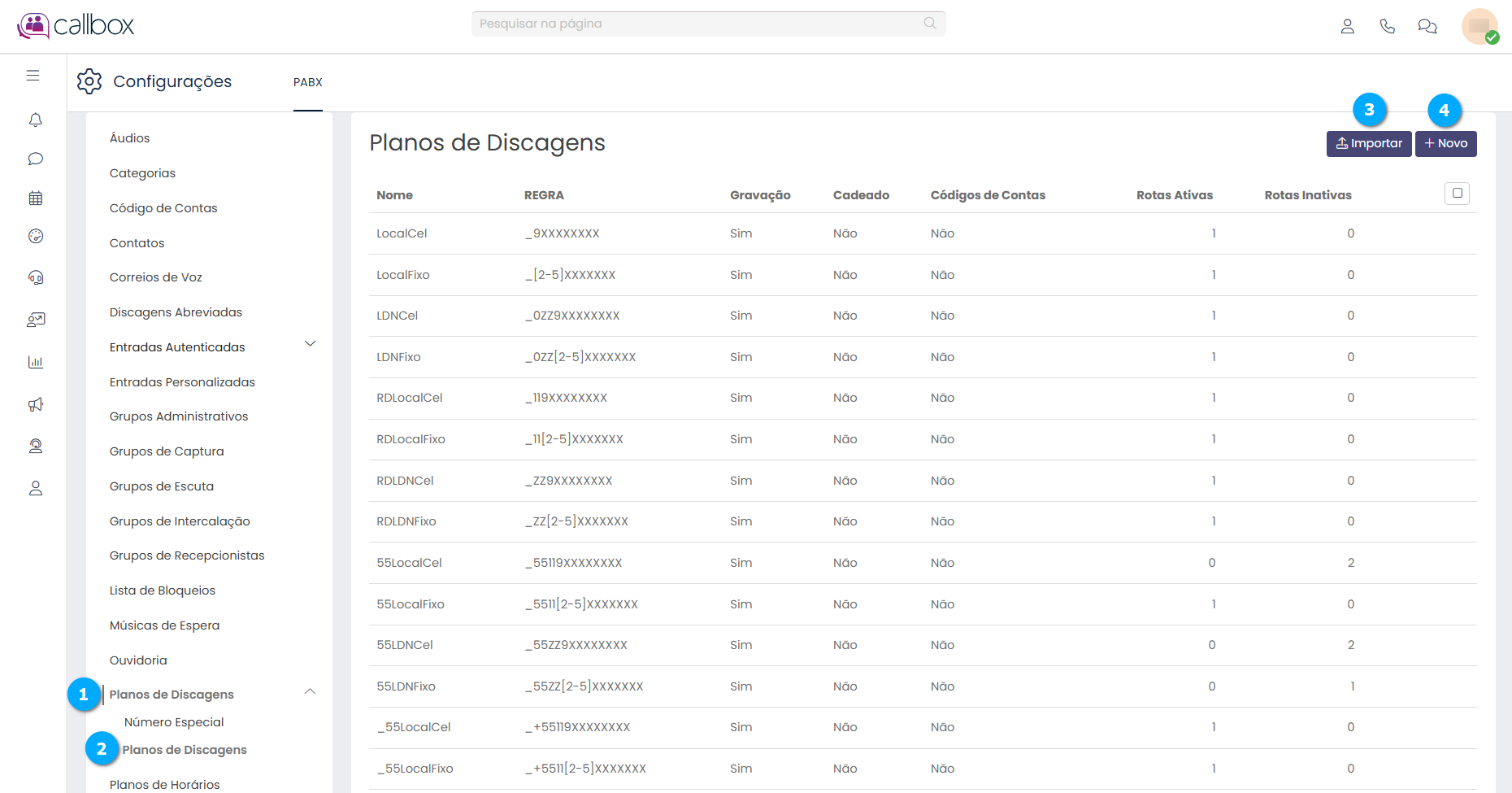The width and height of the screenshot is (1512, 793).
Task: Toggle the select-all checkbox in table header
Action: point(1457,194)
